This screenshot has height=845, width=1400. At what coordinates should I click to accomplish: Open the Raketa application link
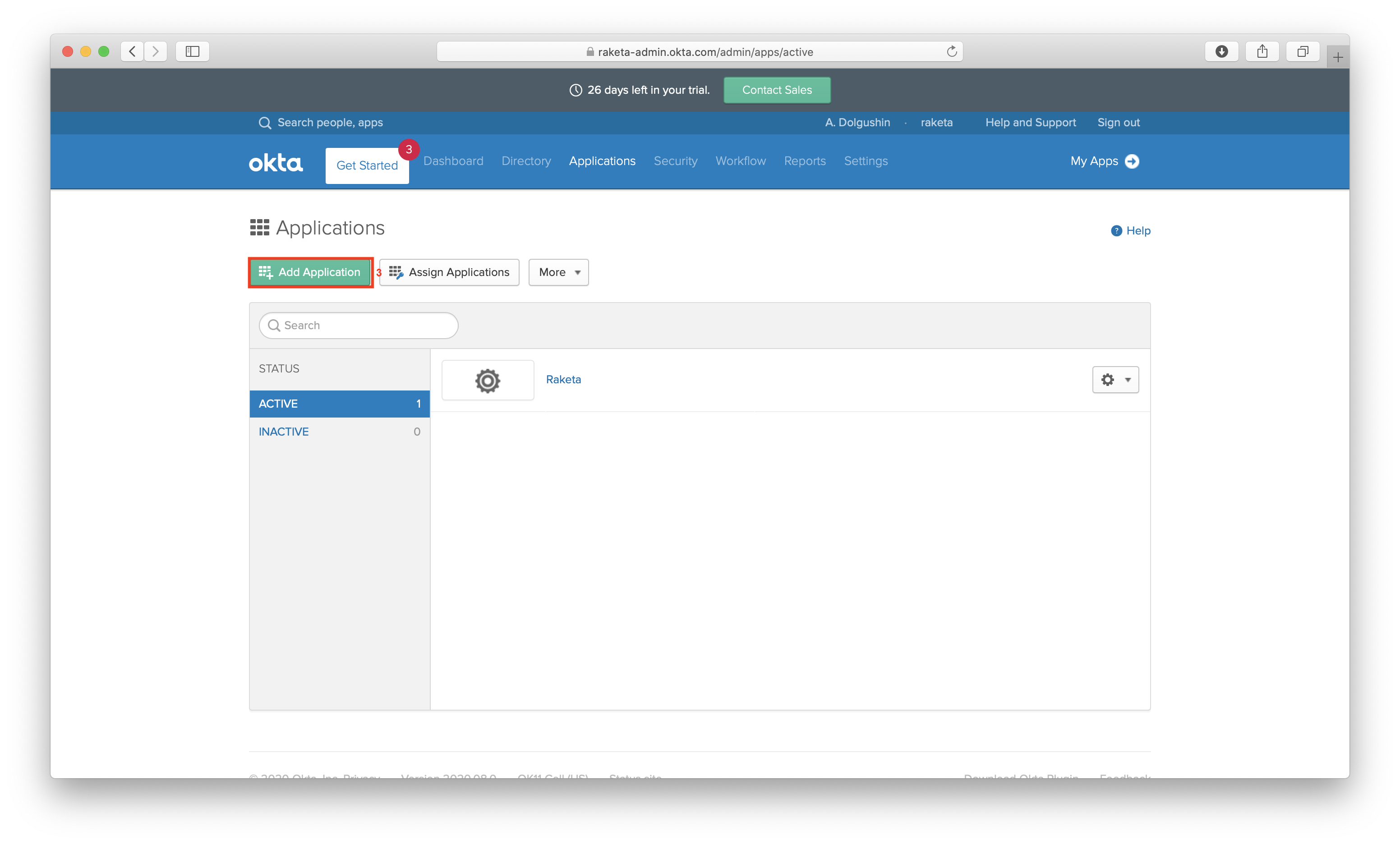[x=563, y=379]
